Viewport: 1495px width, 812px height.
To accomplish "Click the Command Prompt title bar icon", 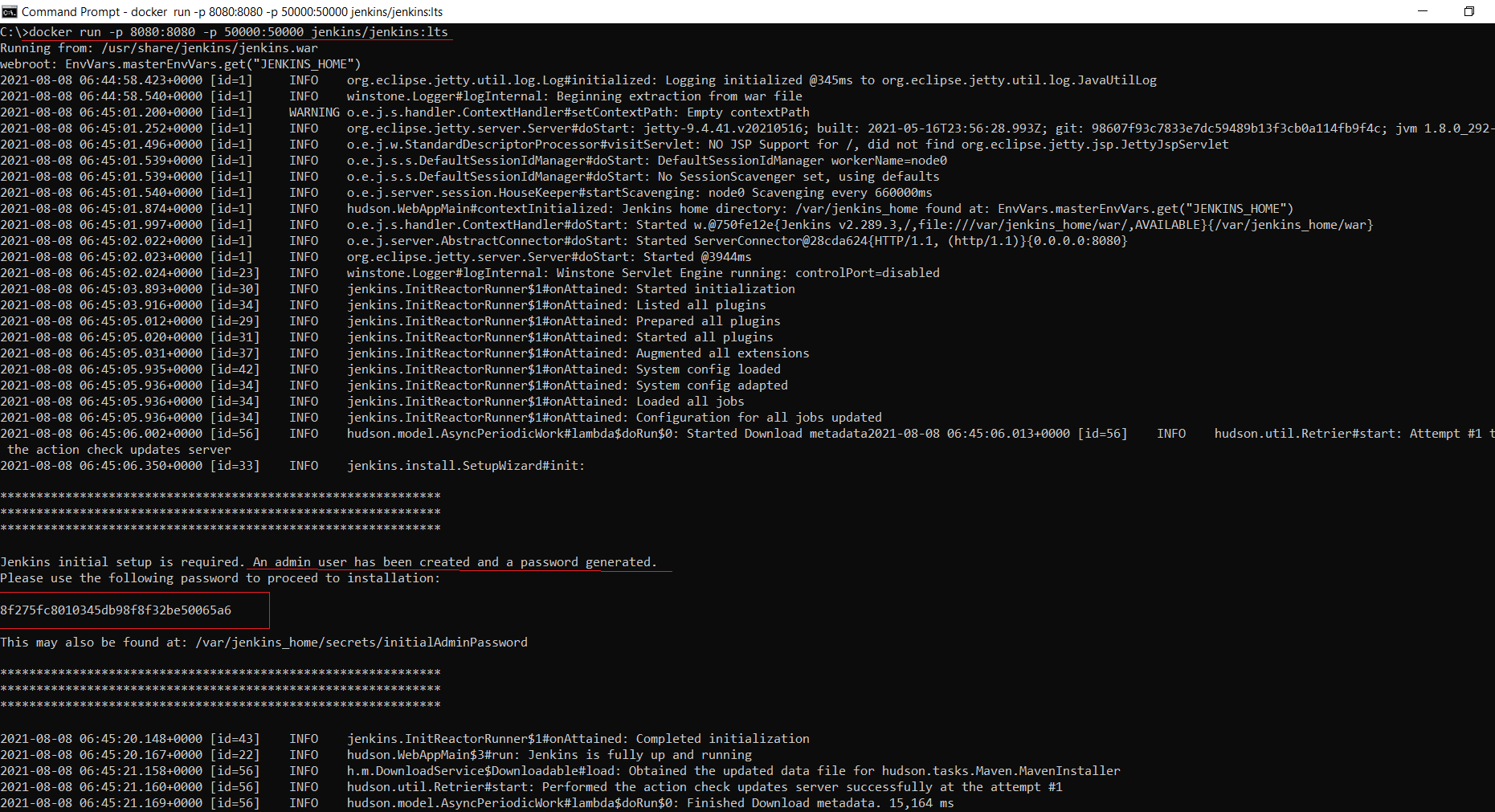I will point(10,11).
